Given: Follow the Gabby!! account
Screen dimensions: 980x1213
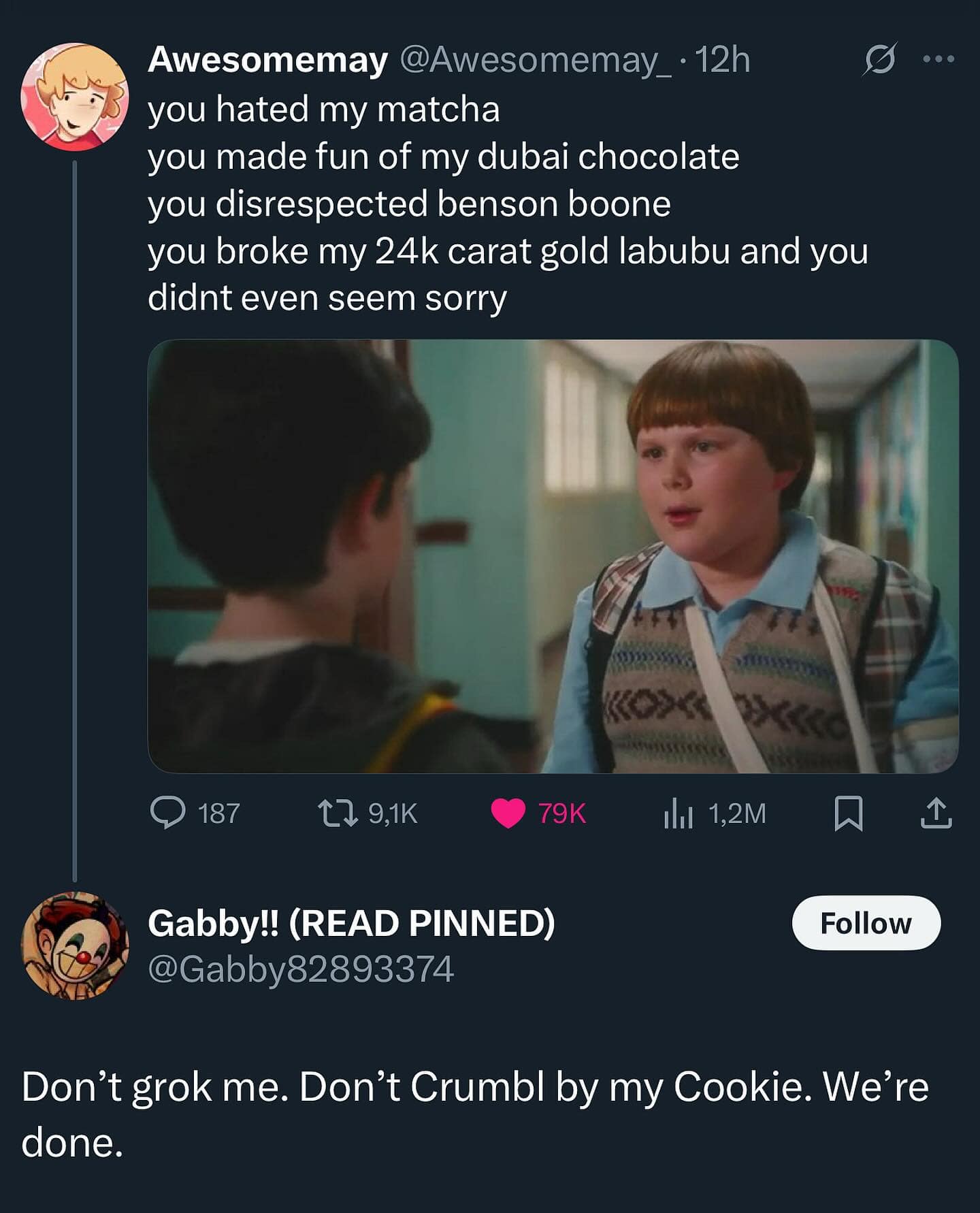Looking at the screenshot, I should (866, 924).
